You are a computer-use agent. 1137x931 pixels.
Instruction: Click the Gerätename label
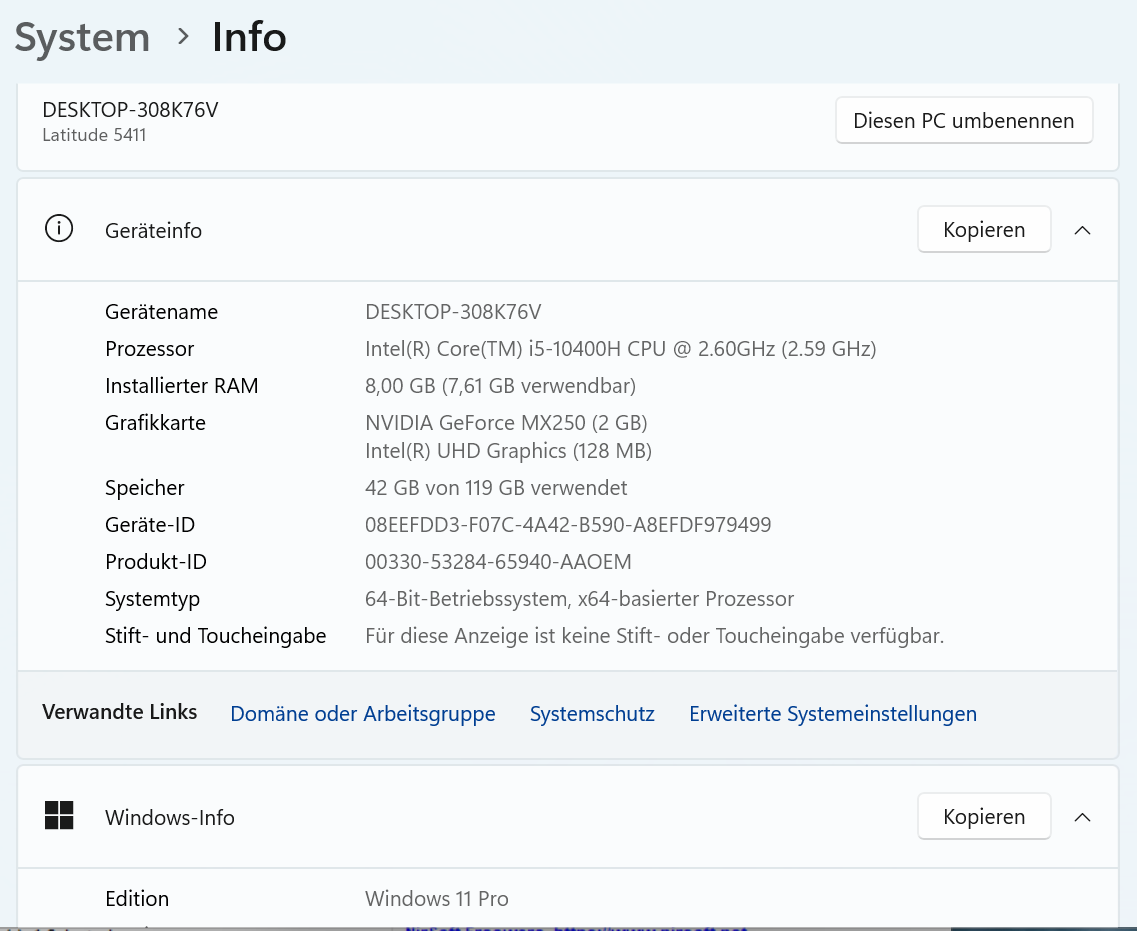tap(161, 312)
